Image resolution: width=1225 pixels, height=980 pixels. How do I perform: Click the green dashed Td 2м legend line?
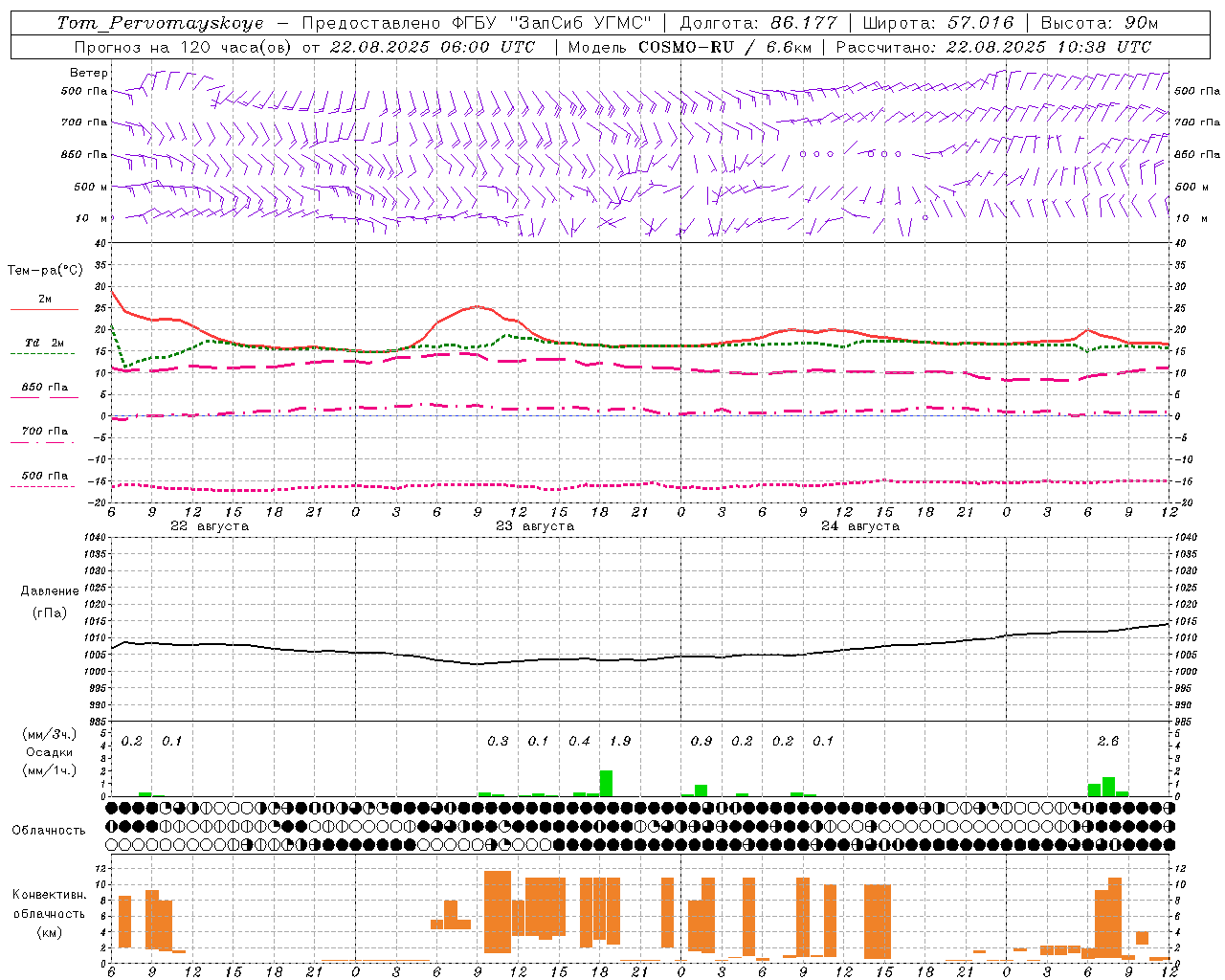click(42, 353)
